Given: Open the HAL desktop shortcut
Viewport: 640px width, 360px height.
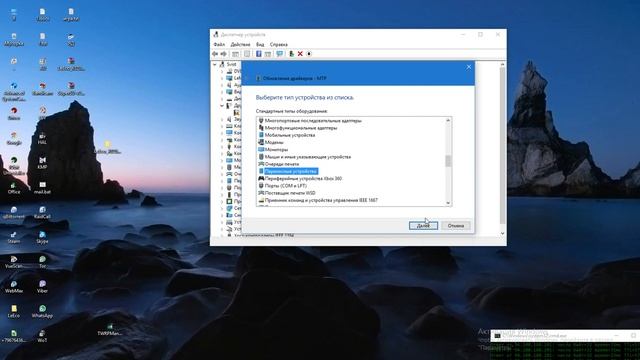Looking at the screenshot, I should point(42,138).
